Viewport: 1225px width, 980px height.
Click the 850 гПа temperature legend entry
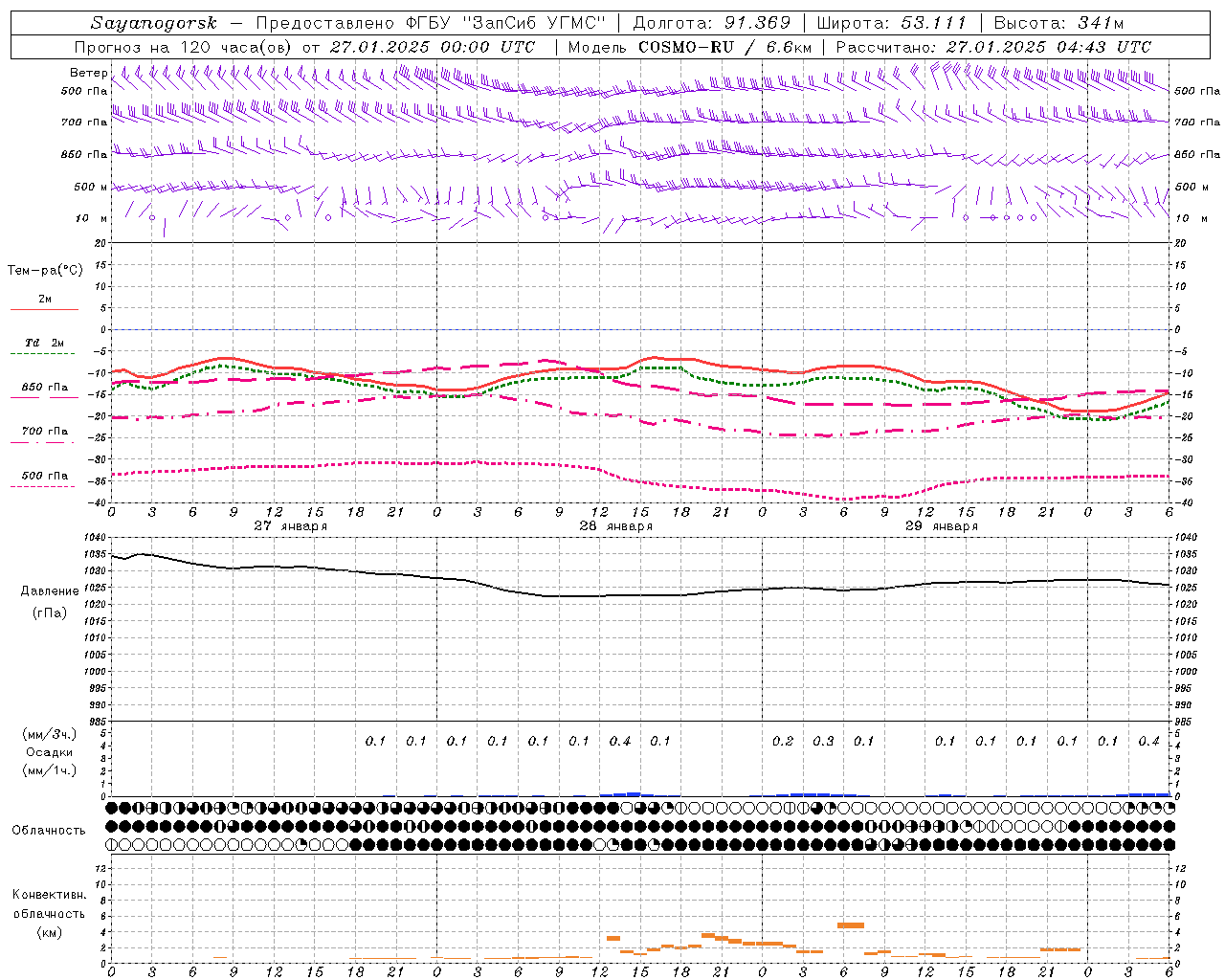click(45, 388)
